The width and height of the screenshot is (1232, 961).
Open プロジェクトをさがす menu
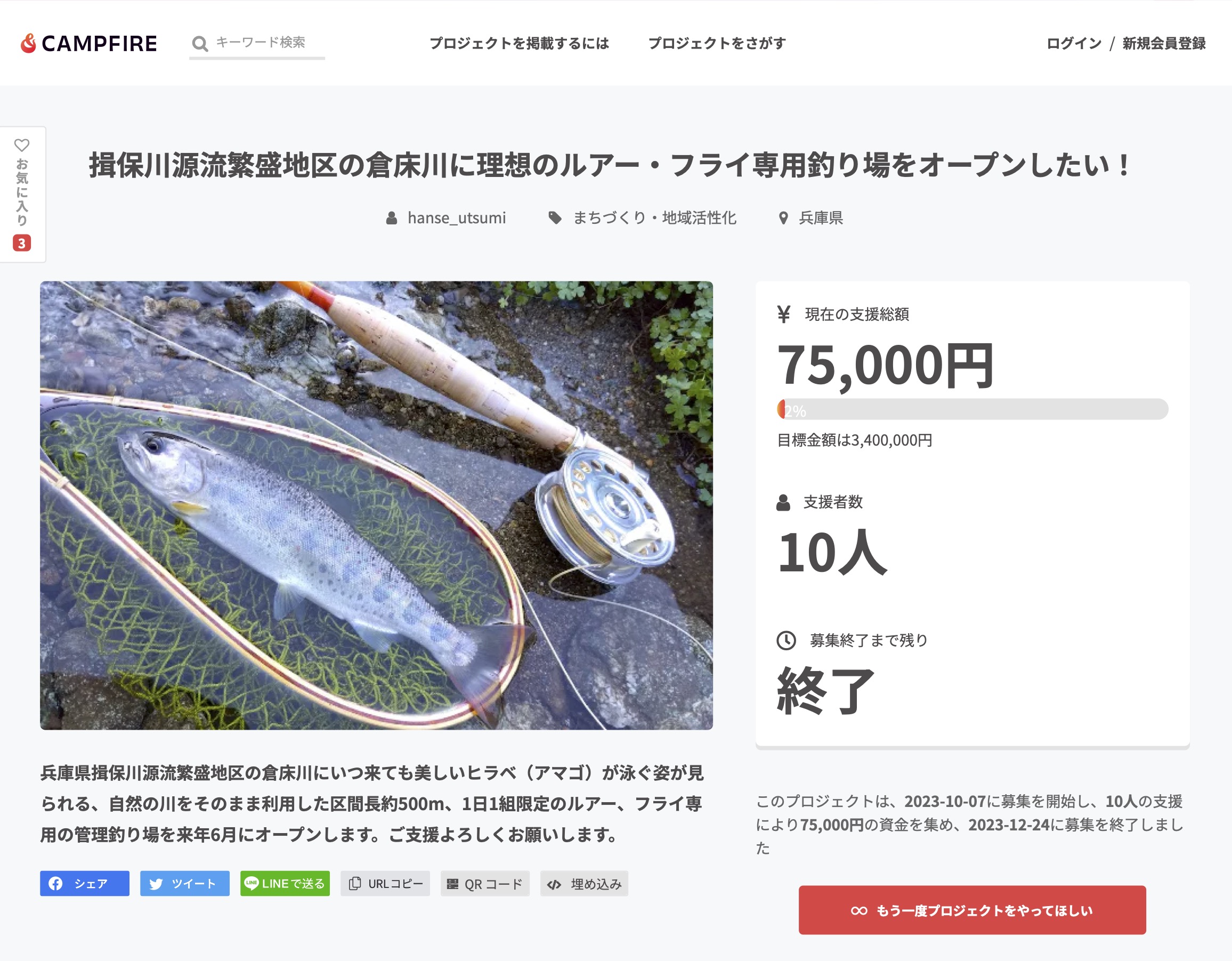716,44
